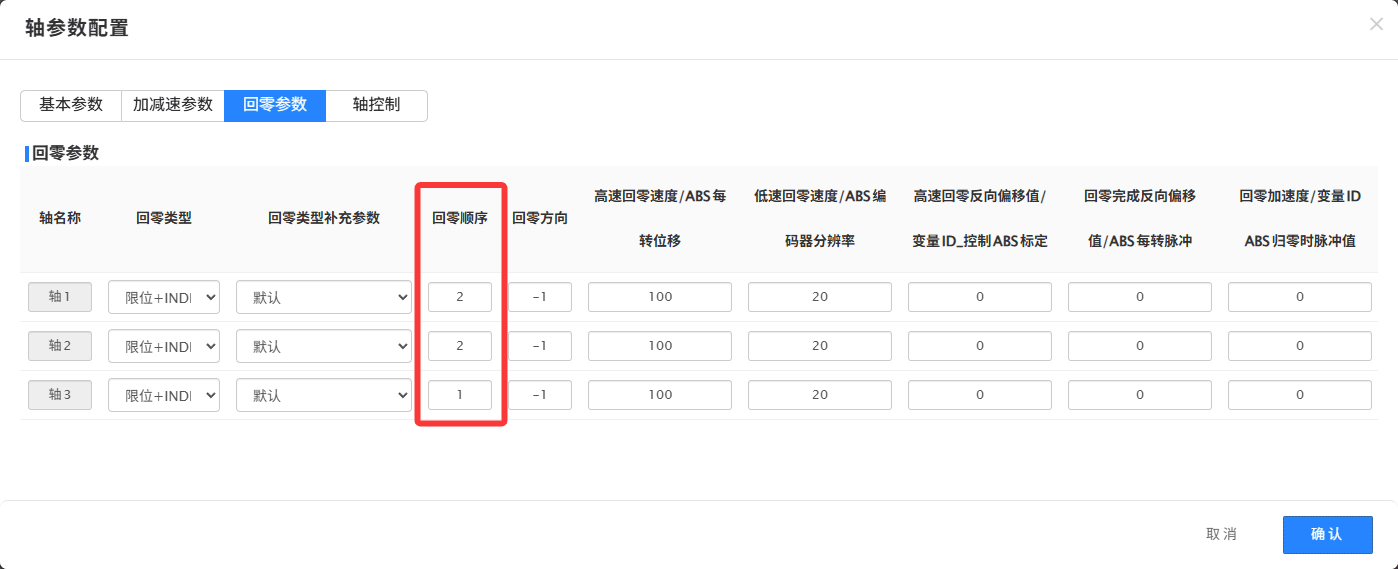Click 回零顺序 input for 轴3

460,395
